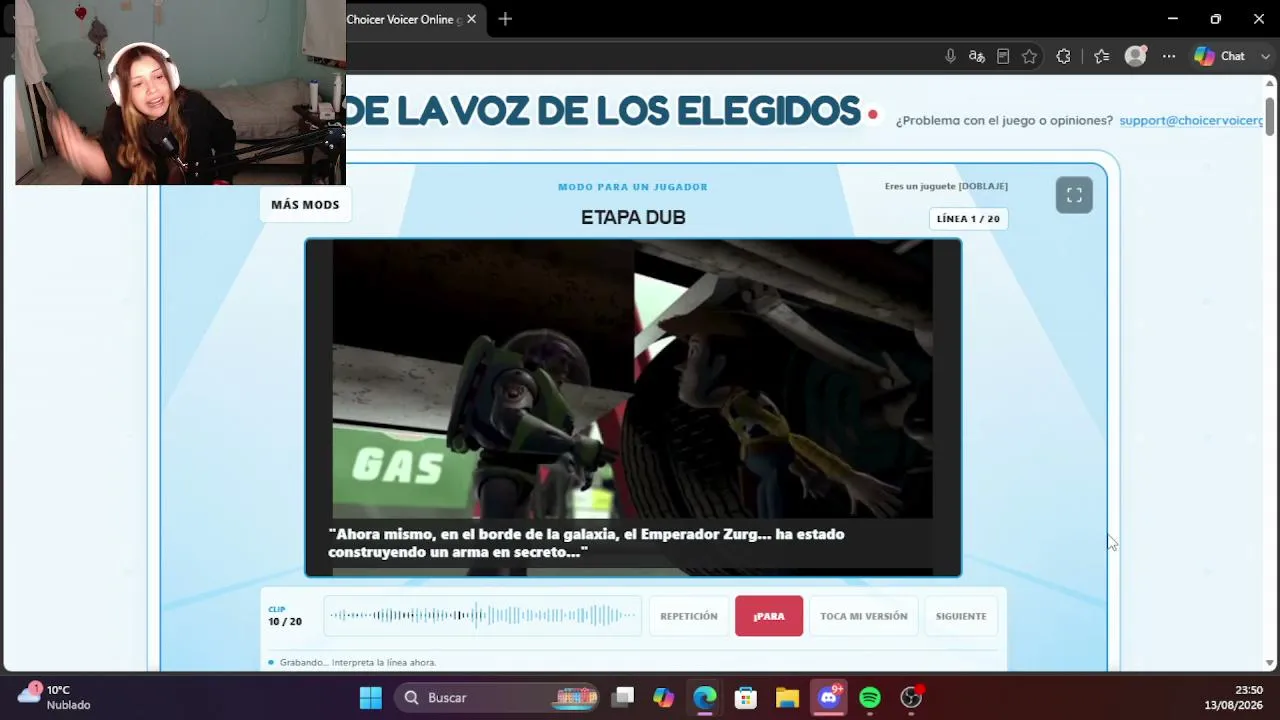Screen dimensions: 1280x720
Task: Click the subtitle line about Emperador Zurg
Action: 586,543
